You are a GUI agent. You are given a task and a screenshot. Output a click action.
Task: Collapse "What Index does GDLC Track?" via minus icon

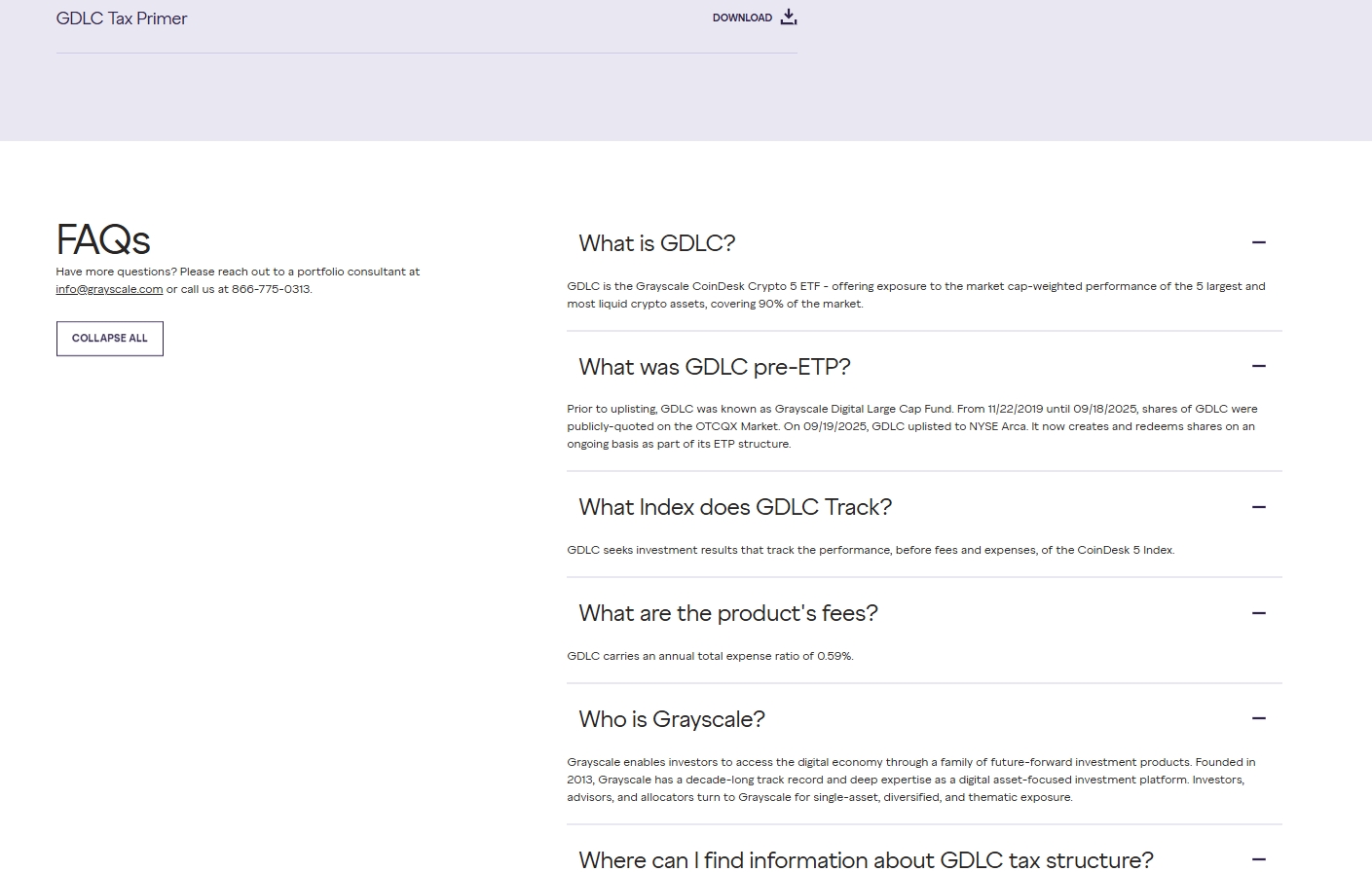(x=1258, y=507)
